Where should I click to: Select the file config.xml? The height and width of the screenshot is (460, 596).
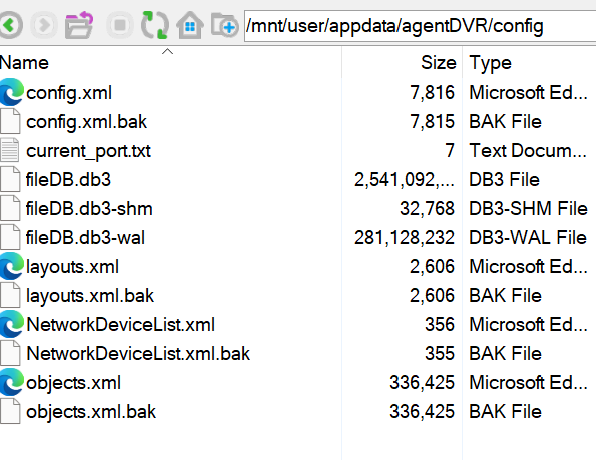pyautogui.click(x=69, y=93)
